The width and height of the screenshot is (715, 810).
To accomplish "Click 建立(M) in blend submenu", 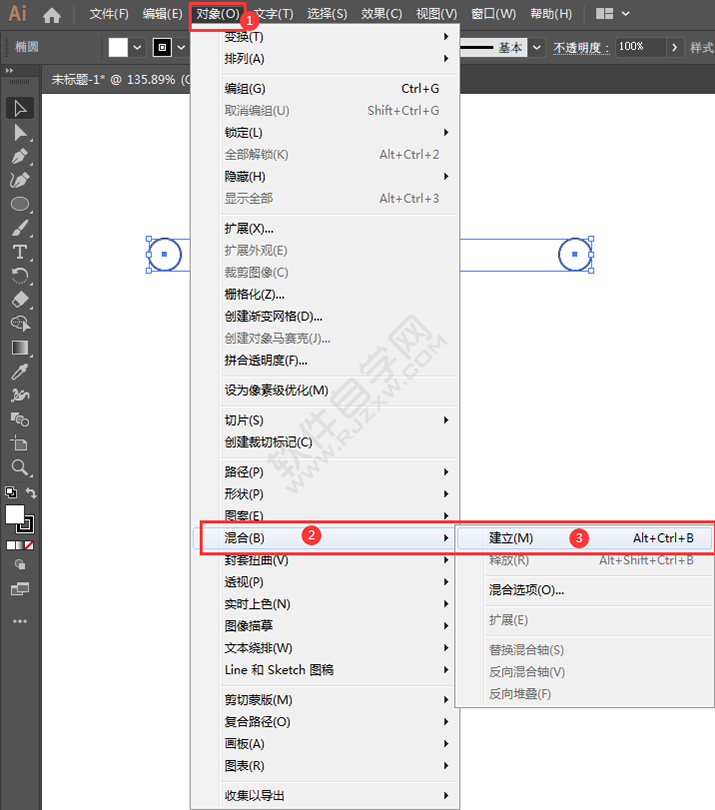I will 585,538.
